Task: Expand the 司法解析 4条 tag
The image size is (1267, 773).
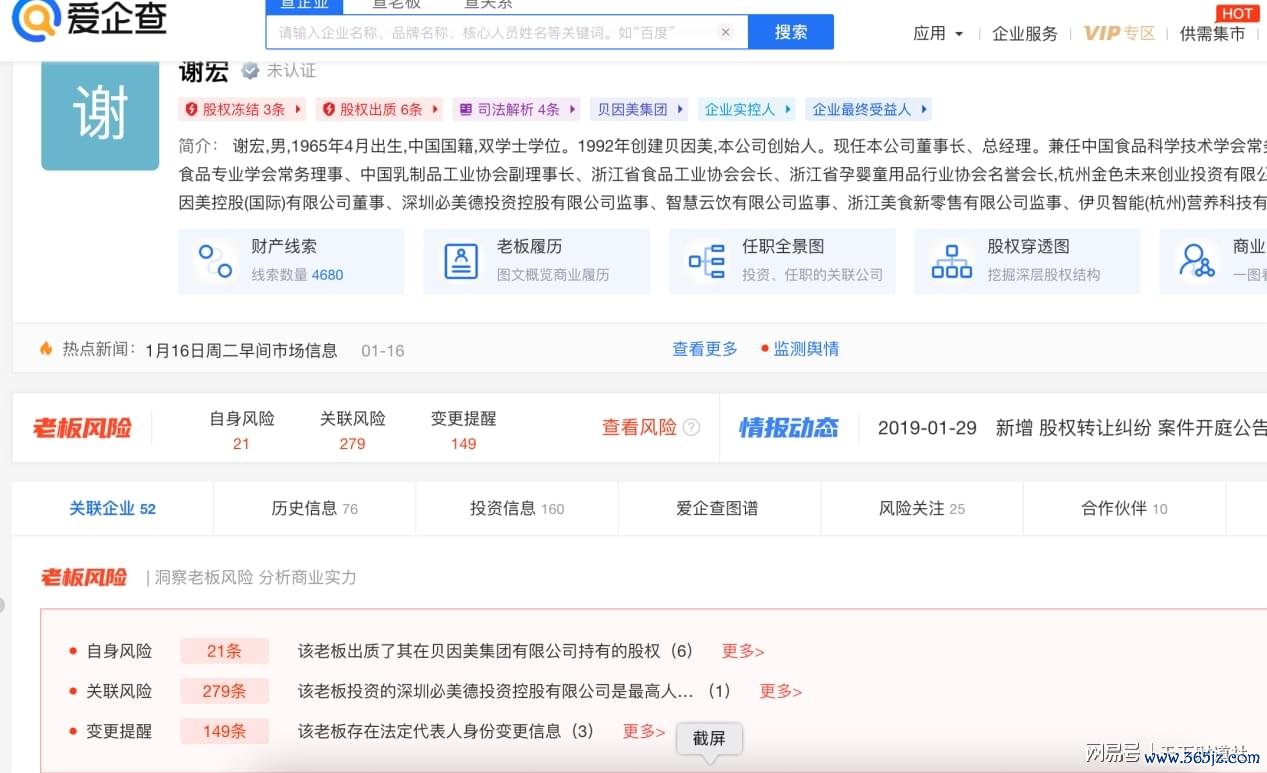Action: (x=518, y=109)
